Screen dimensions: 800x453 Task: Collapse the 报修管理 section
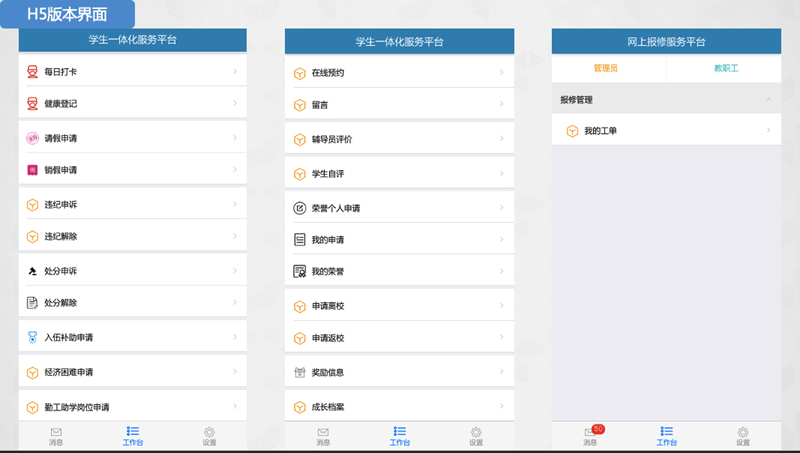tap(768, 100)
